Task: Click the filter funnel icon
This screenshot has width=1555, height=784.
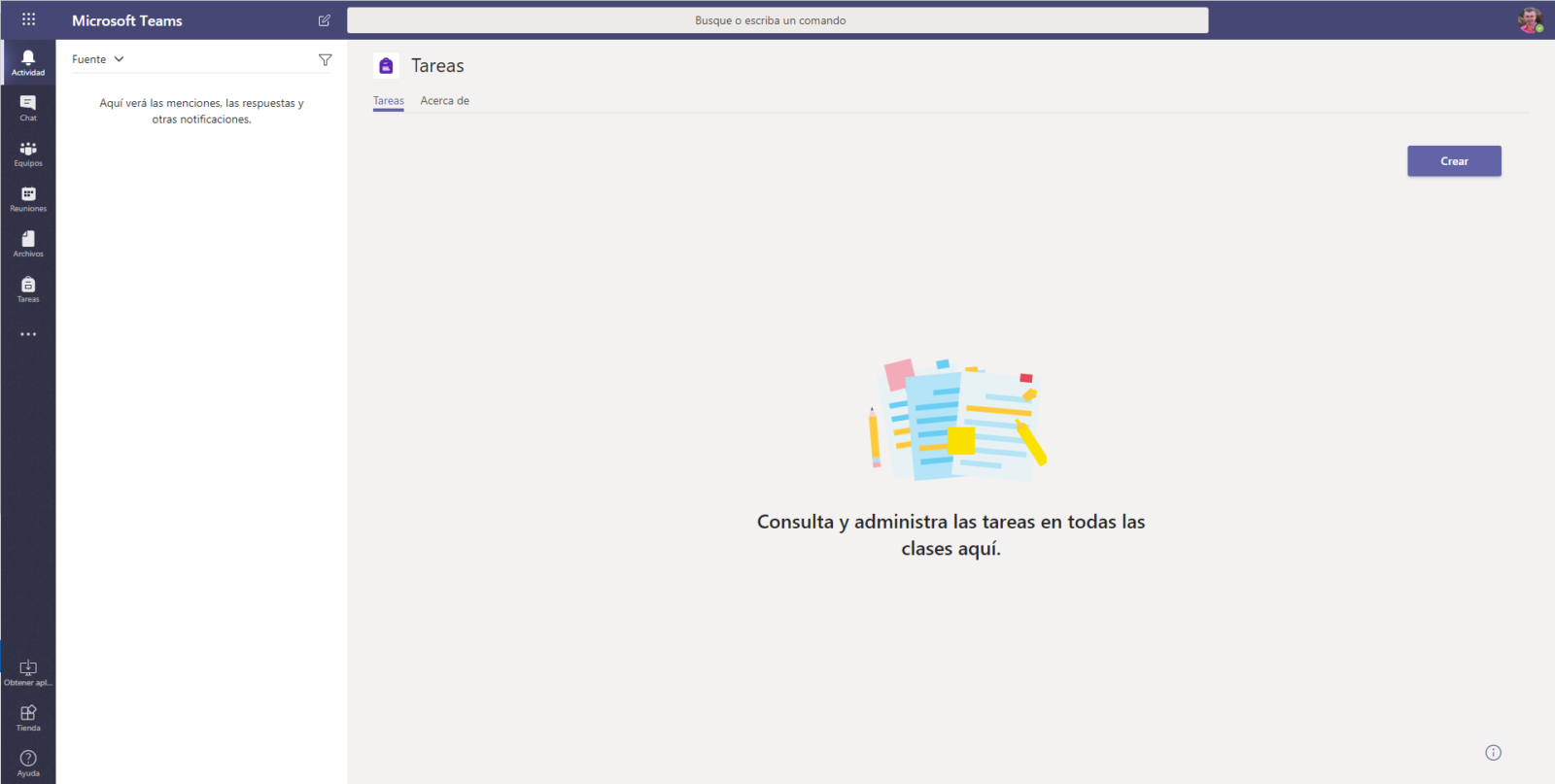Action: 326,60
